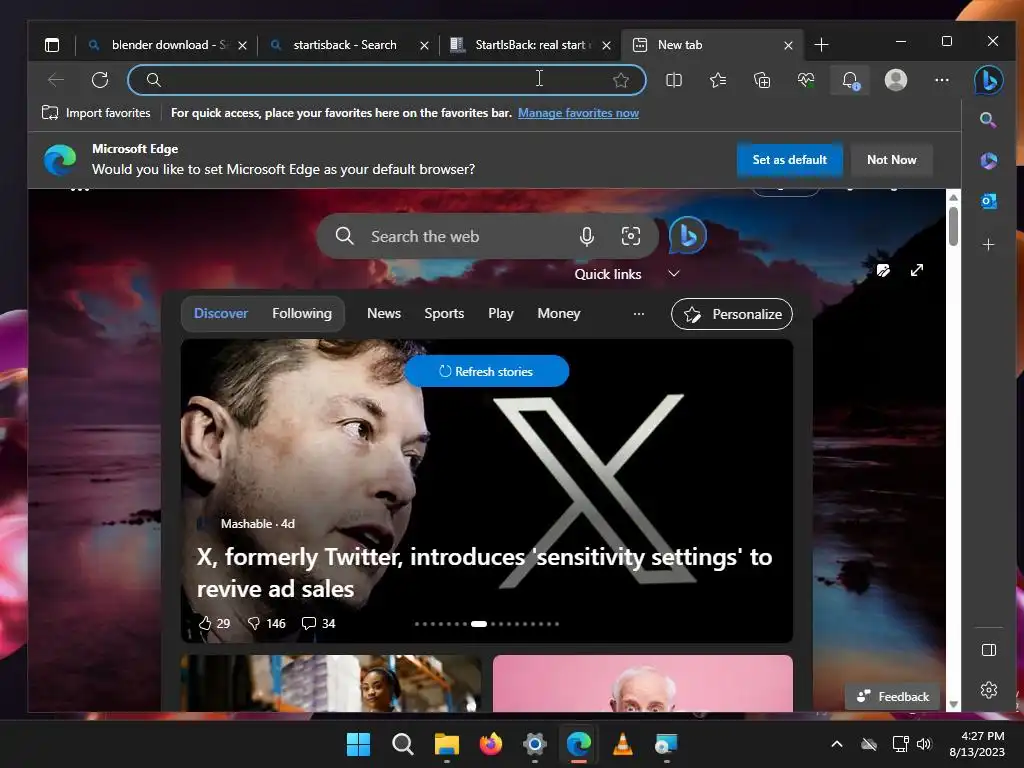Start voice search microphone icon

pos(586,236)
